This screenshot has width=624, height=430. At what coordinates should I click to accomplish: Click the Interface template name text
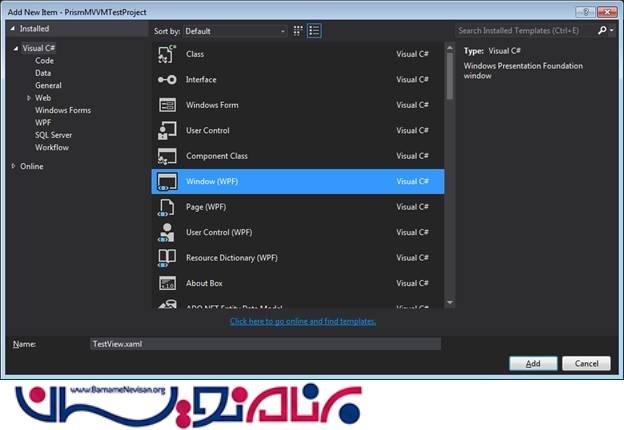pyautogui.click(x=201, y=80)
